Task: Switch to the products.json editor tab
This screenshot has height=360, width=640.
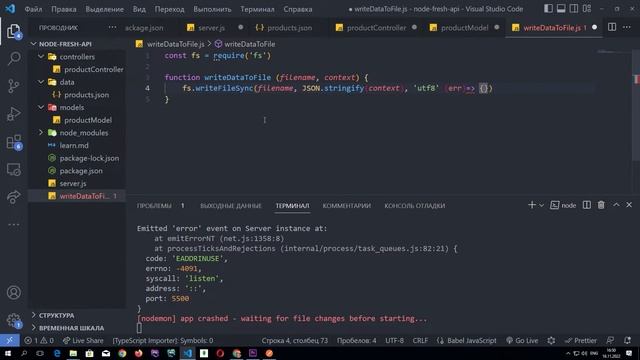Action: (289, 28)
